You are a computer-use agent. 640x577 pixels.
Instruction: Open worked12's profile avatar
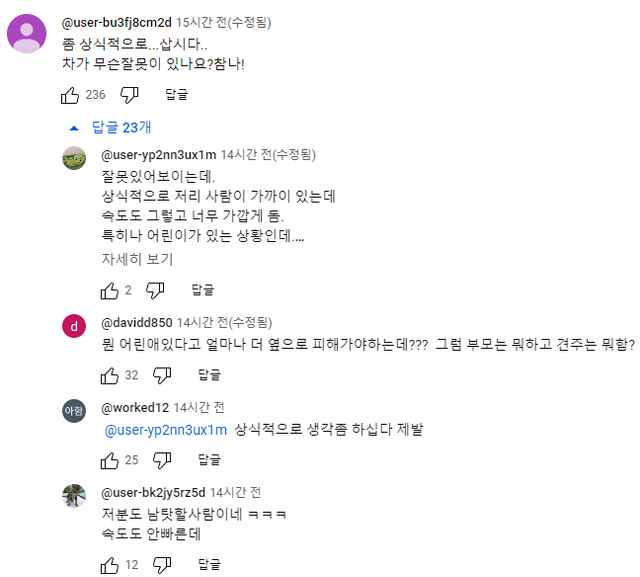(74, 411)
